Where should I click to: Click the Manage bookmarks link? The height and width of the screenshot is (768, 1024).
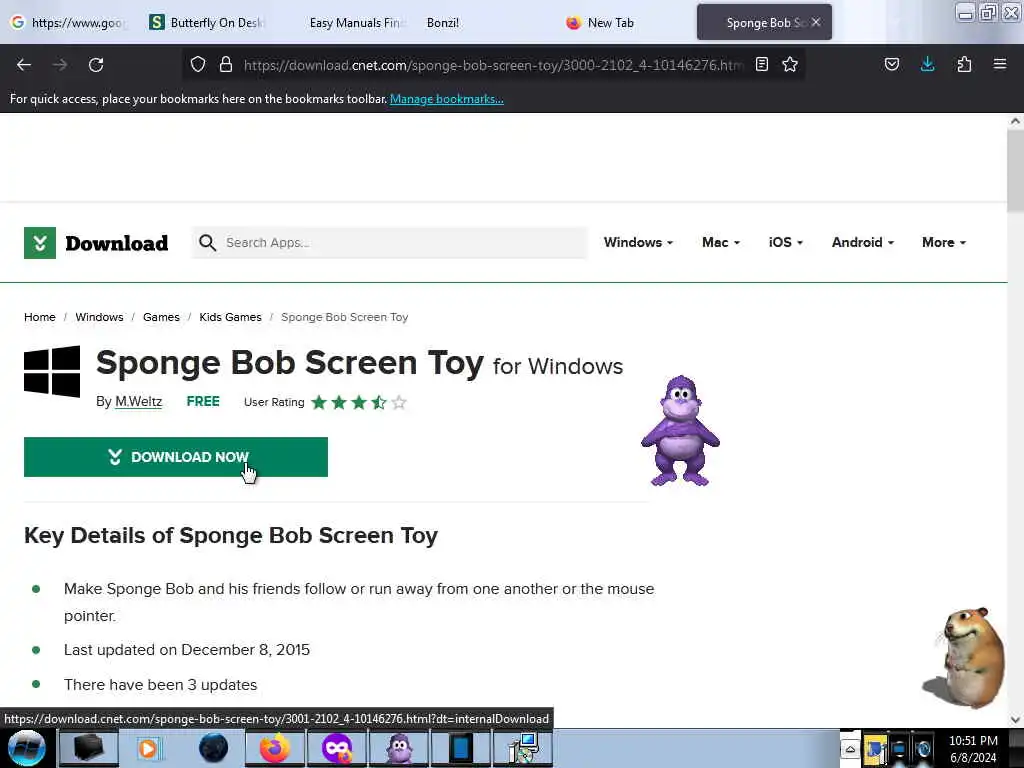pyautogui.click(x=447, y=99)
